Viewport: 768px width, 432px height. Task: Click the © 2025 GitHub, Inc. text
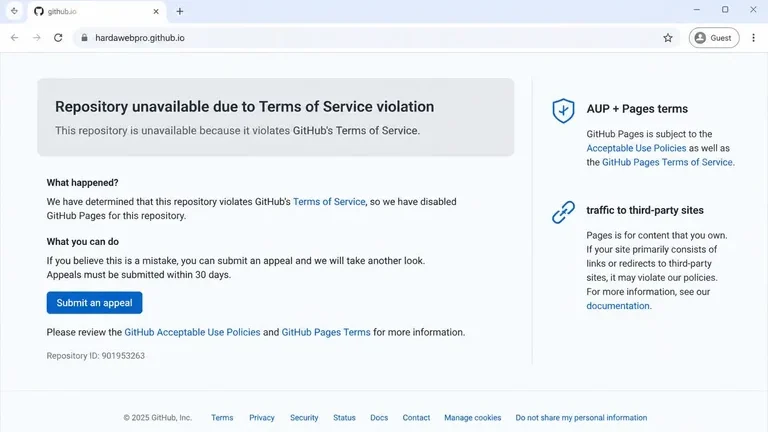[x=158, y=418]
